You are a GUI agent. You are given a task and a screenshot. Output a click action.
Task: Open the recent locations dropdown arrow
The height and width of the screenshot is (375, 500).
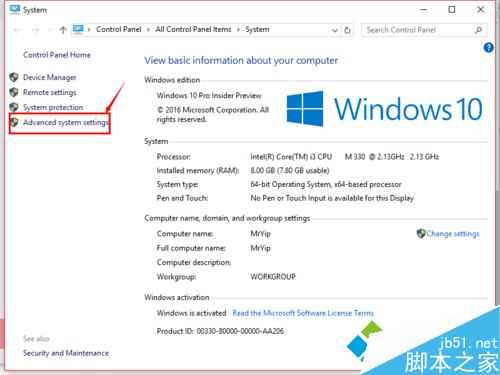coord(50,30)
